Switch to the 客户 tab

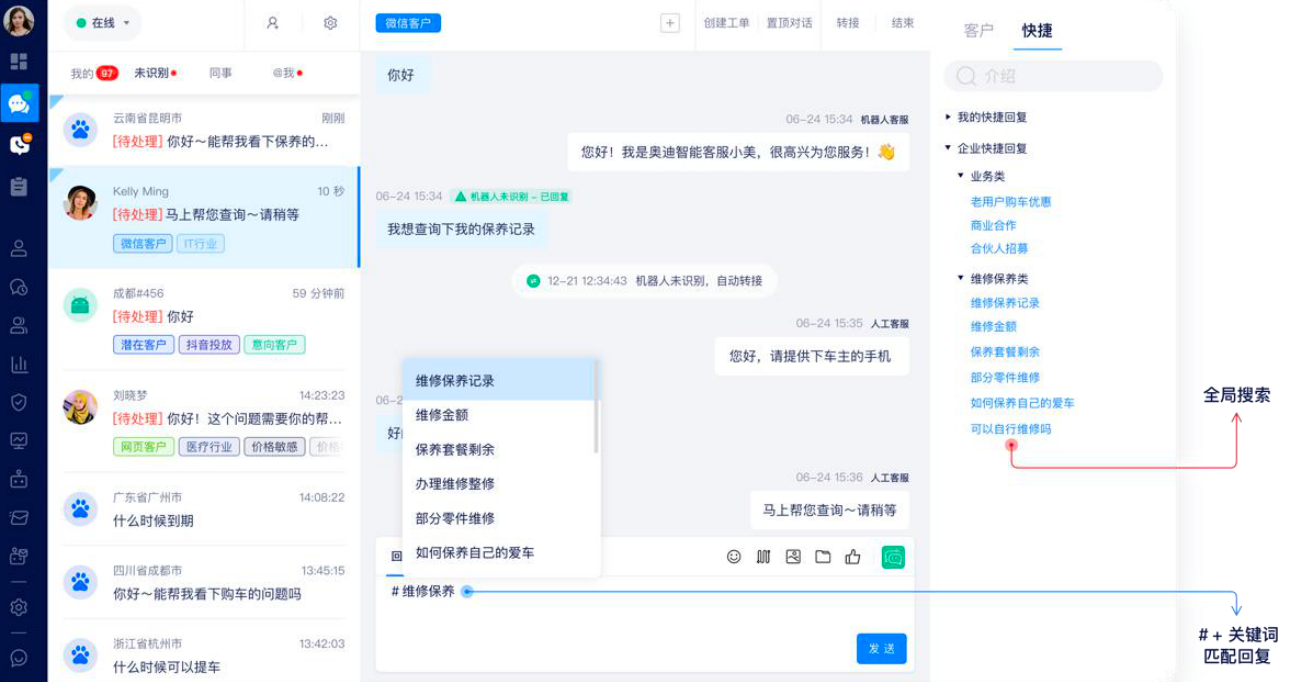click(x=979, y=31)
